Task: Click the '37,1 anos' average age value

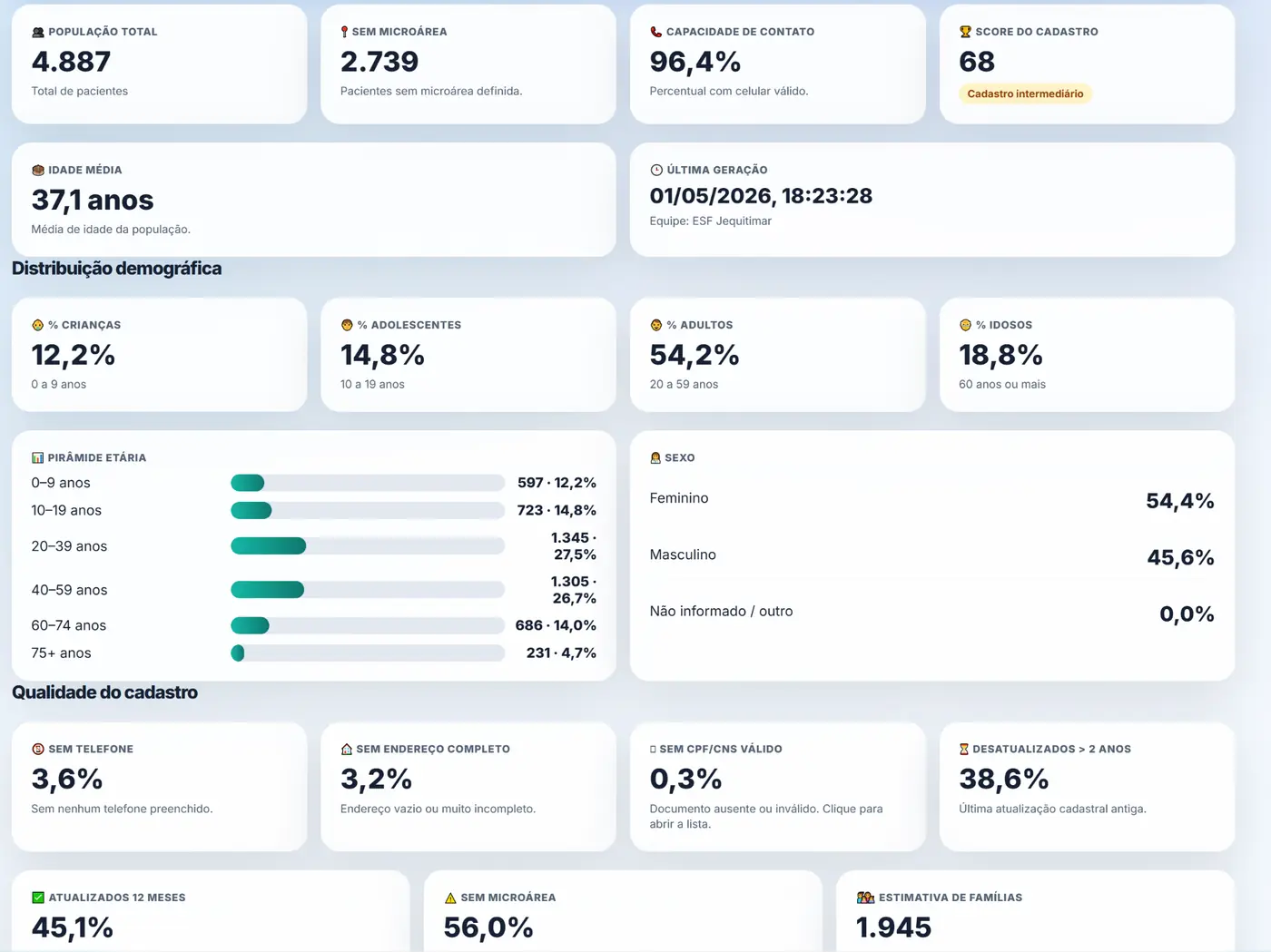Action: click(93, 200)
